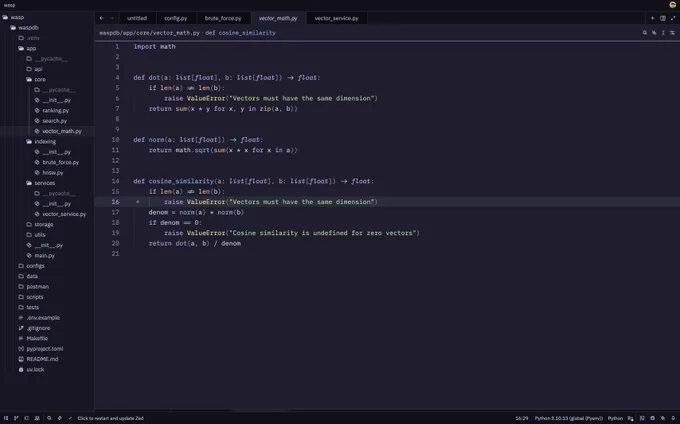Open .env.example in the file tree
Viewport: 680px width, 424px height.
[43, 318]
